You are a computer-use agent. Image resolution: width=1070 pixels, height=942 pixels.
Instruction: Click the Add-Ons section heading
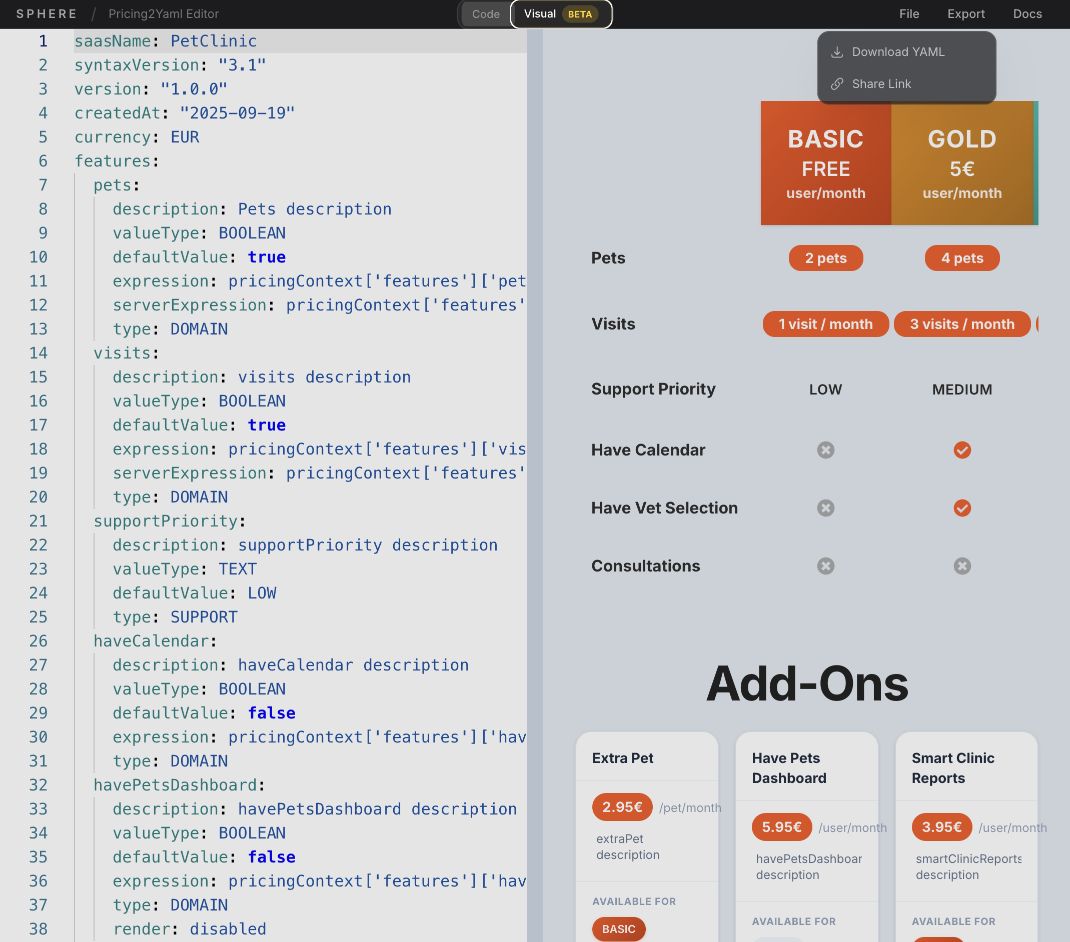[807, 683]
